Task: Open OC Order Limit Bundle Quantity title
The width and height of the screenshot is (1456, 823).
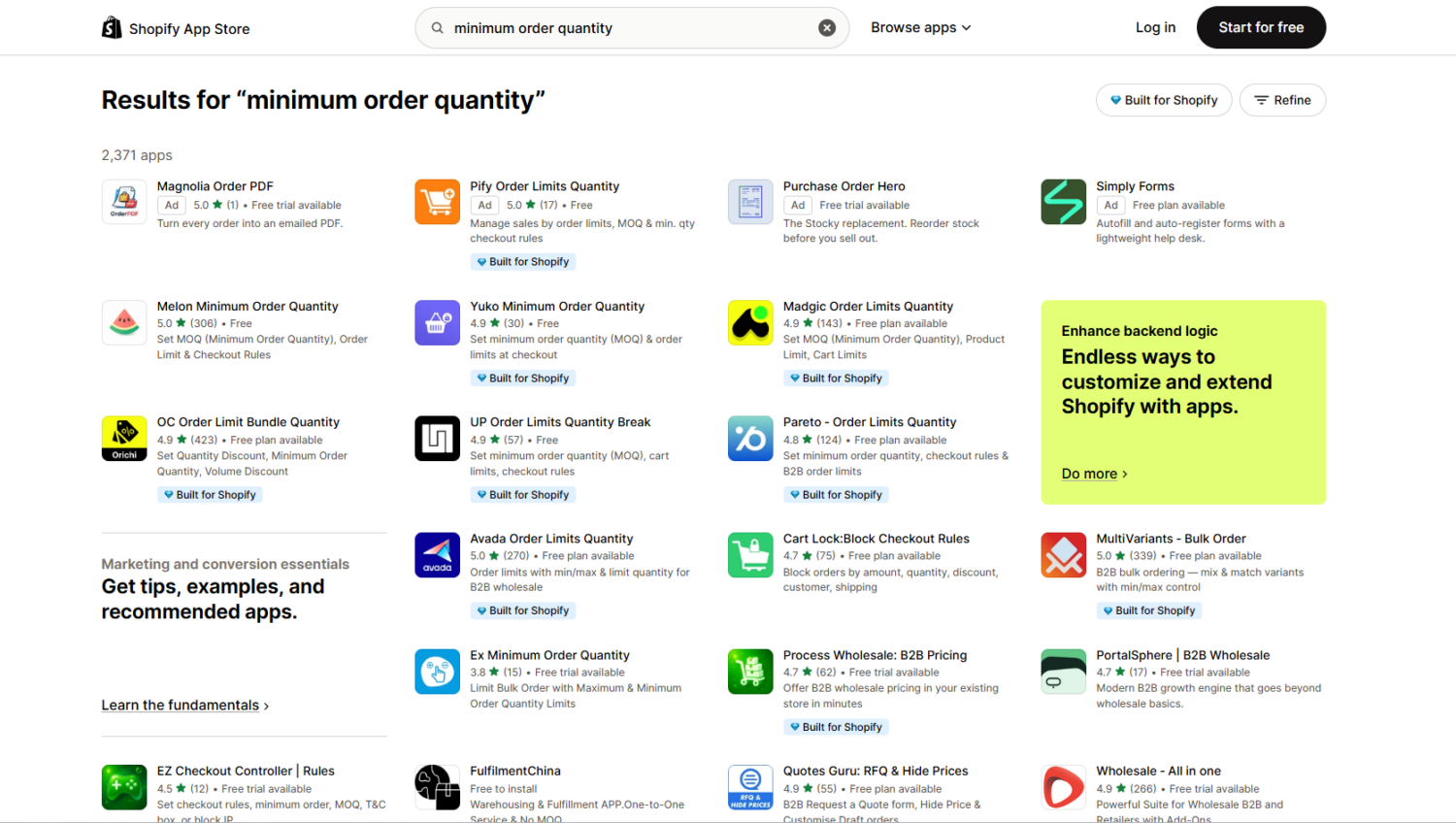Action: 248,422
